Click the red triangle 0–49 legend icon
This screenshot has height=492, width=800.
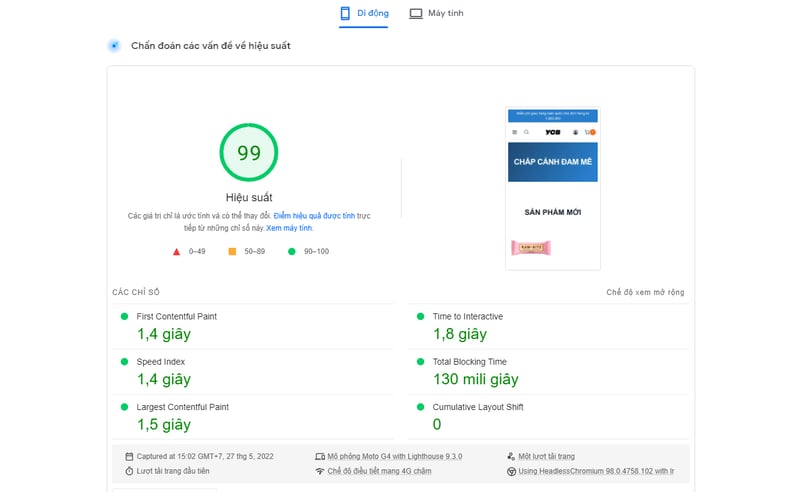pyautogui.click(x=177, y=252)
